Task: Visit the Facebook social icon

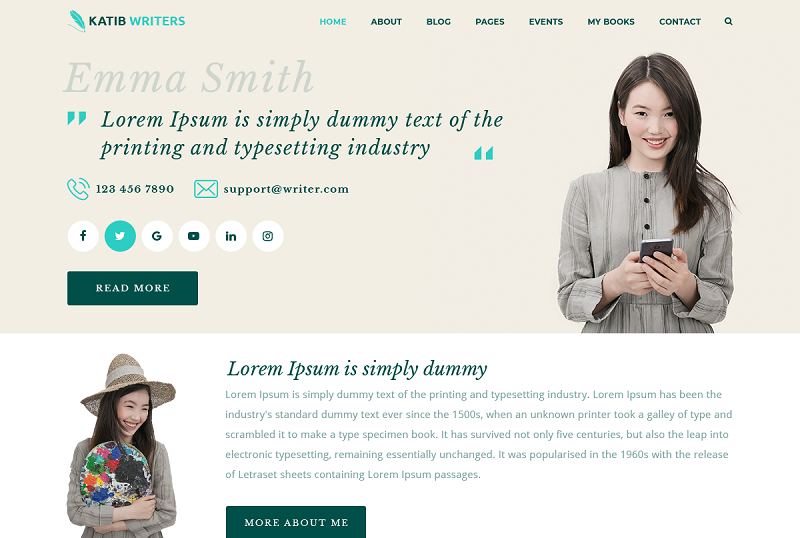Action: [x=83, y=236]
